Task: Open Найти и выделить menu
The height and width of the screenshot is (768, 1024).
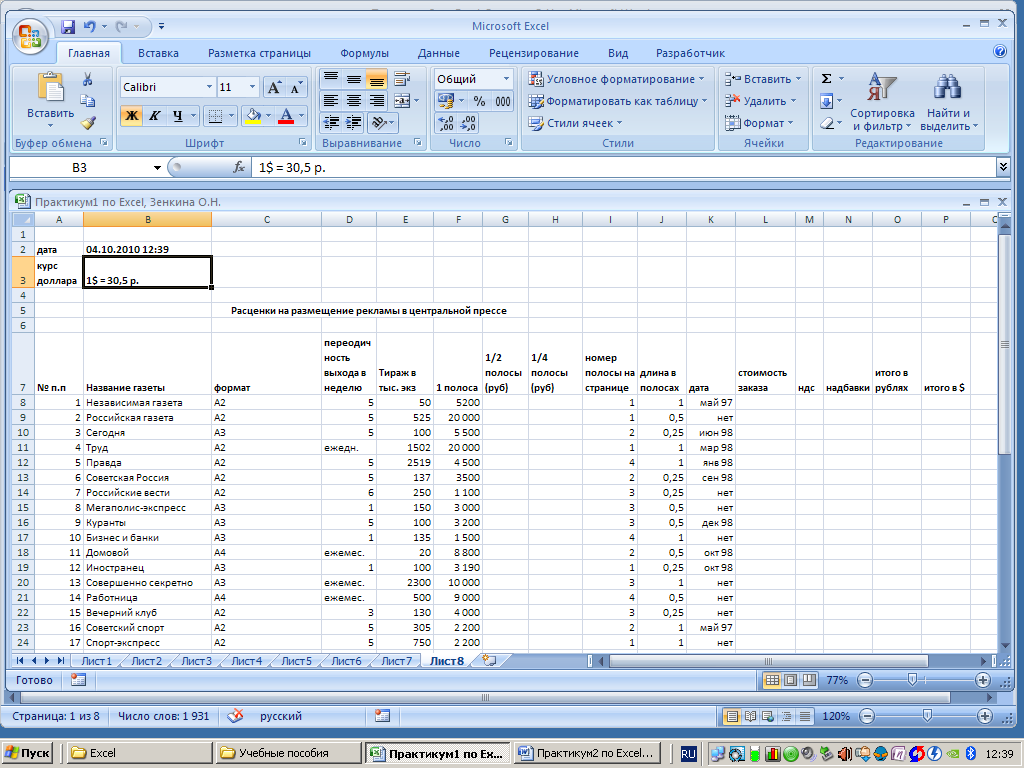Action: [x=948, y=101]
